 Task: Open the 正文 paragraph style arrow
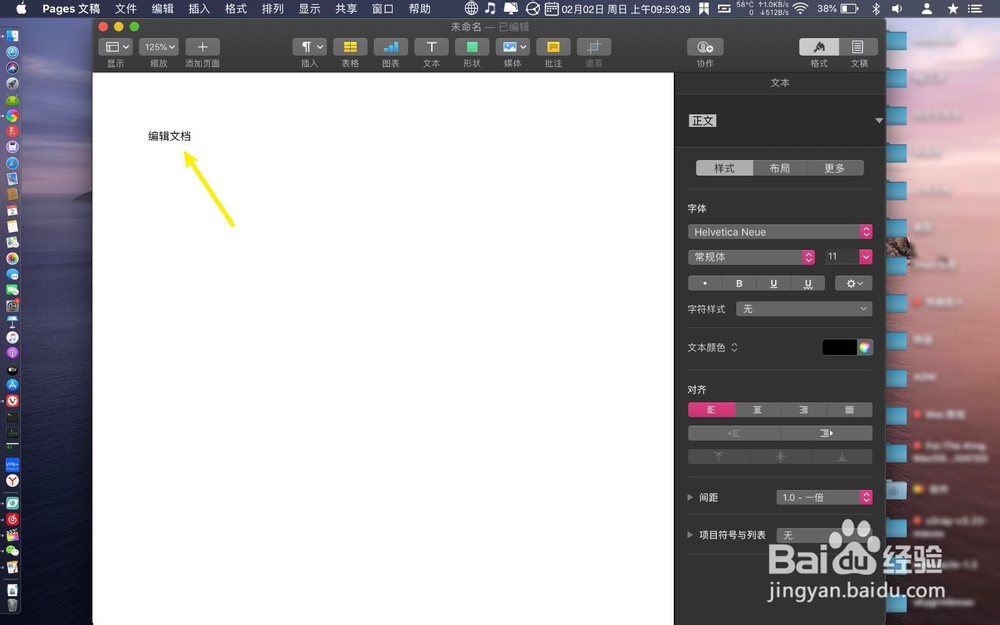[x=878, y=121]
